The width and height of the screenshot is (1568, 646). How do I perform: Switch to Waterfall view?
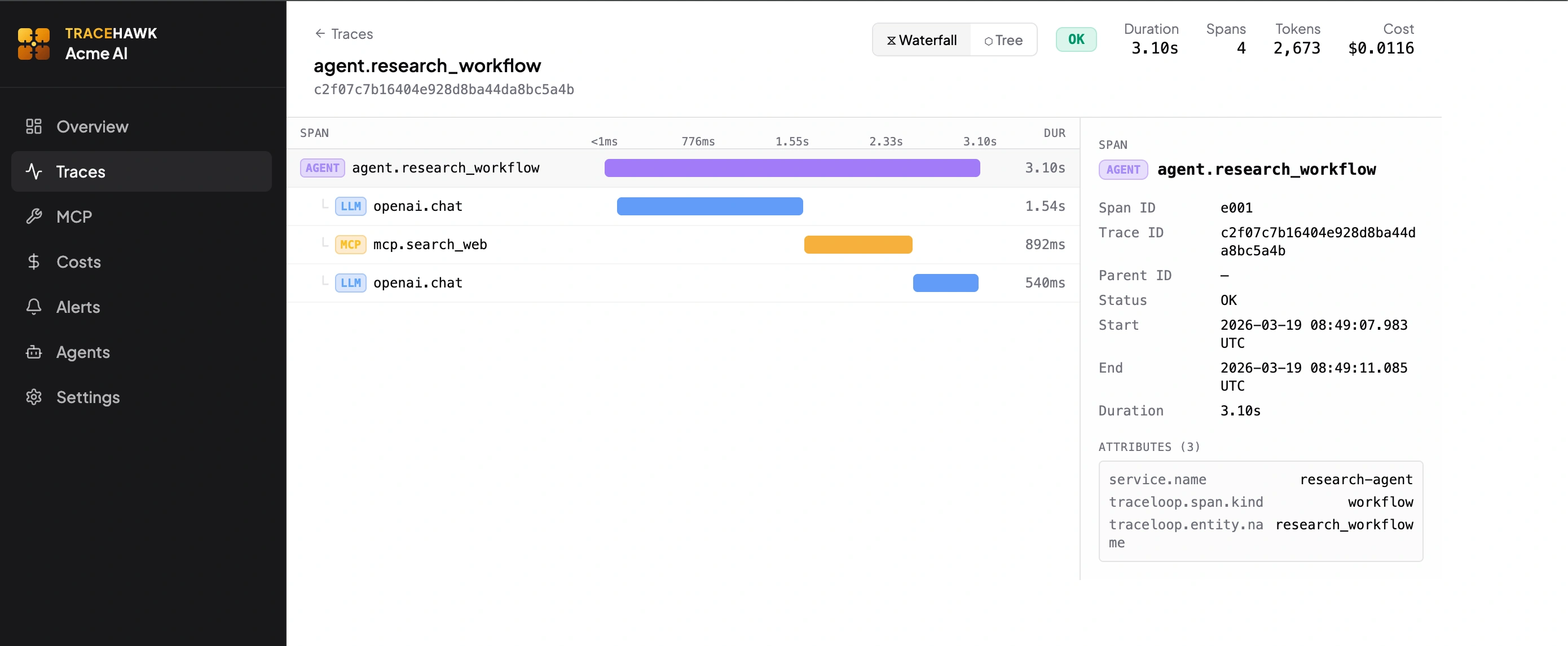[922, 40]
